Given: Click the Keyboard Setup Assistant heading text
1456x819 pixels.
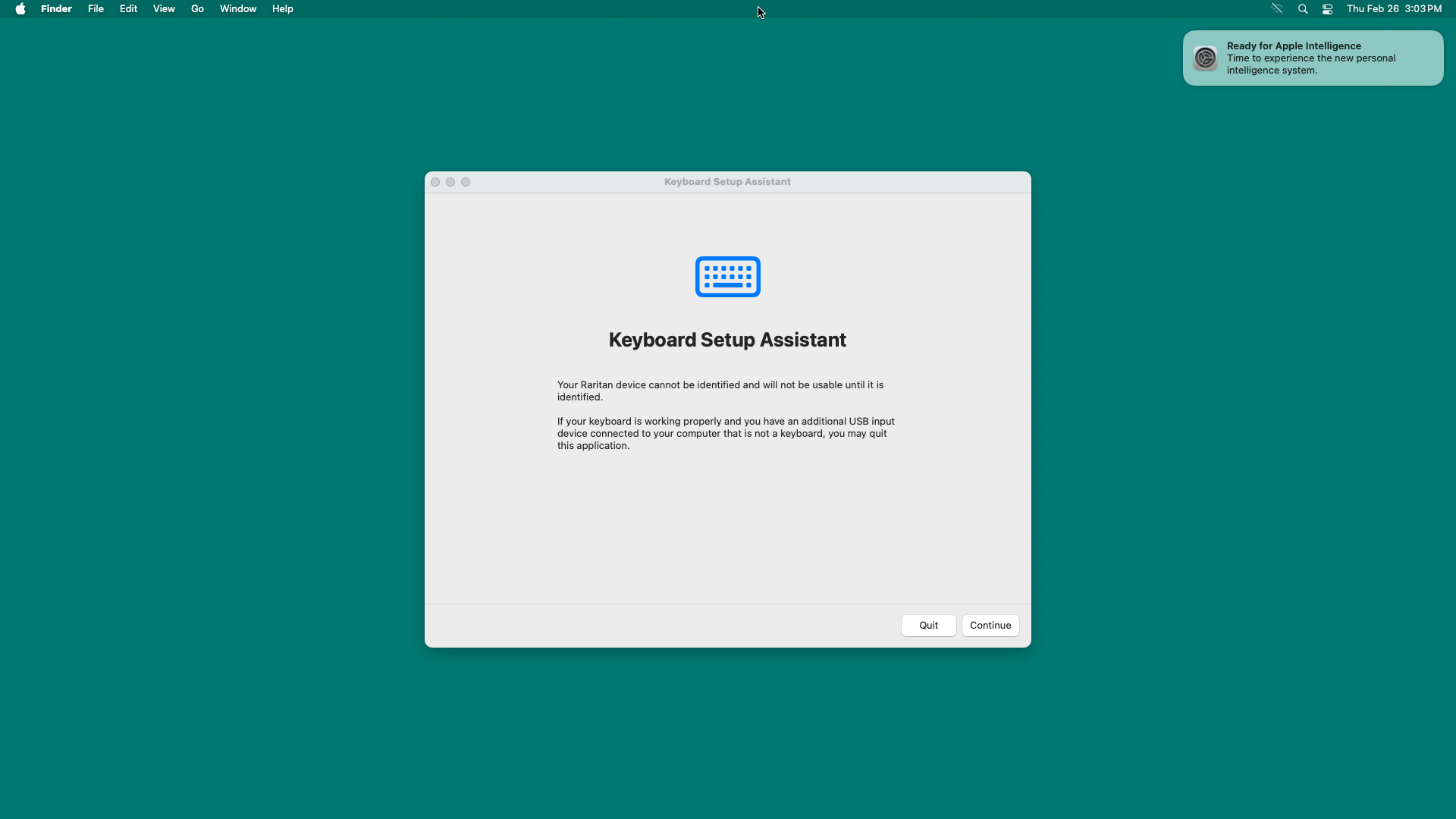Looking at the screenshot, I should (x=727, y=340).
